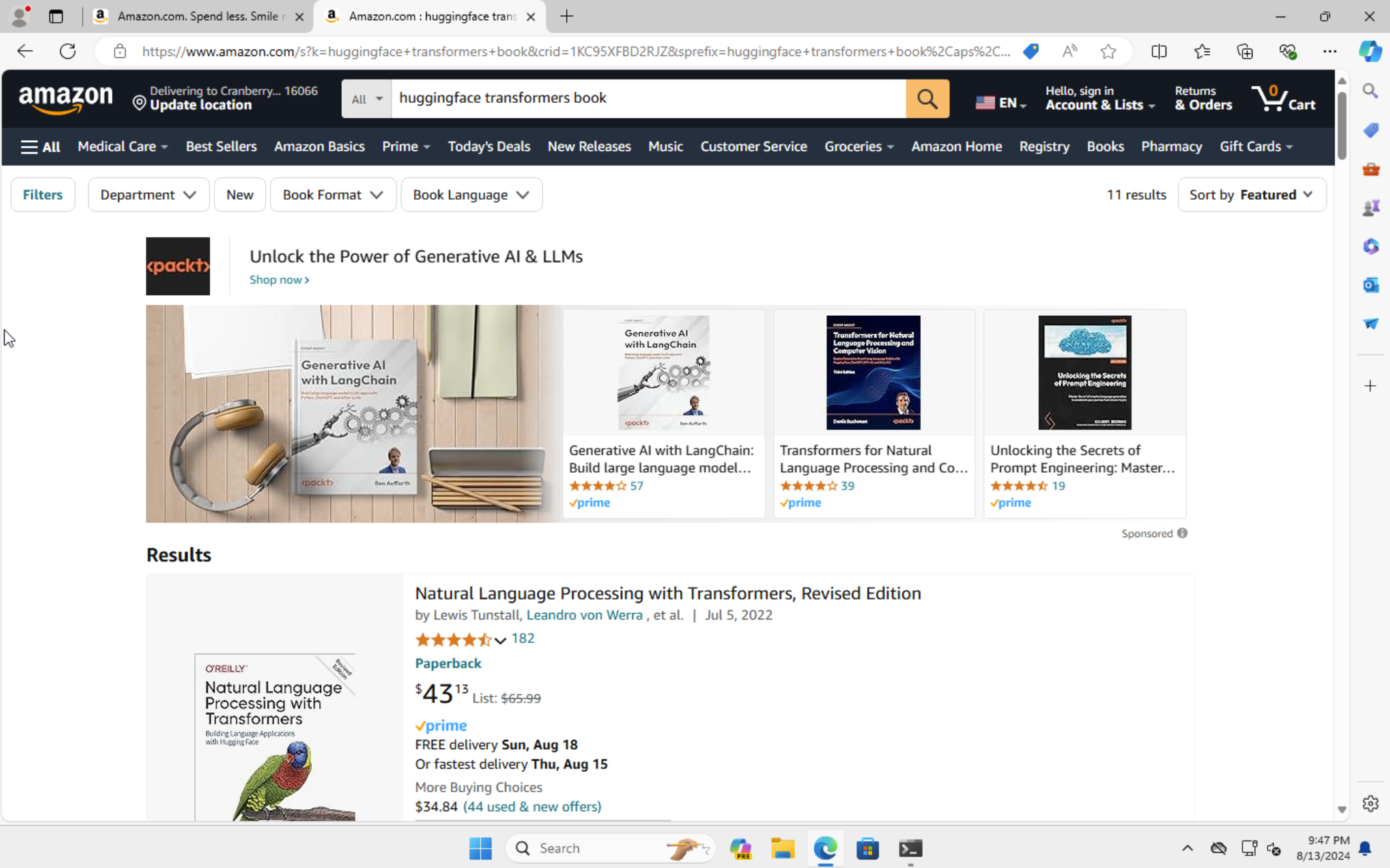
Task: Toggle split screen view icon
Action: (x=1158, y=51)
